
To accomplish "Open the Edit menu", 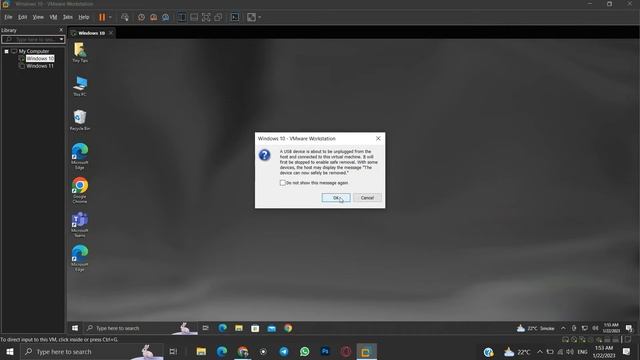I will pyautogui.click(x=22, y=17).
